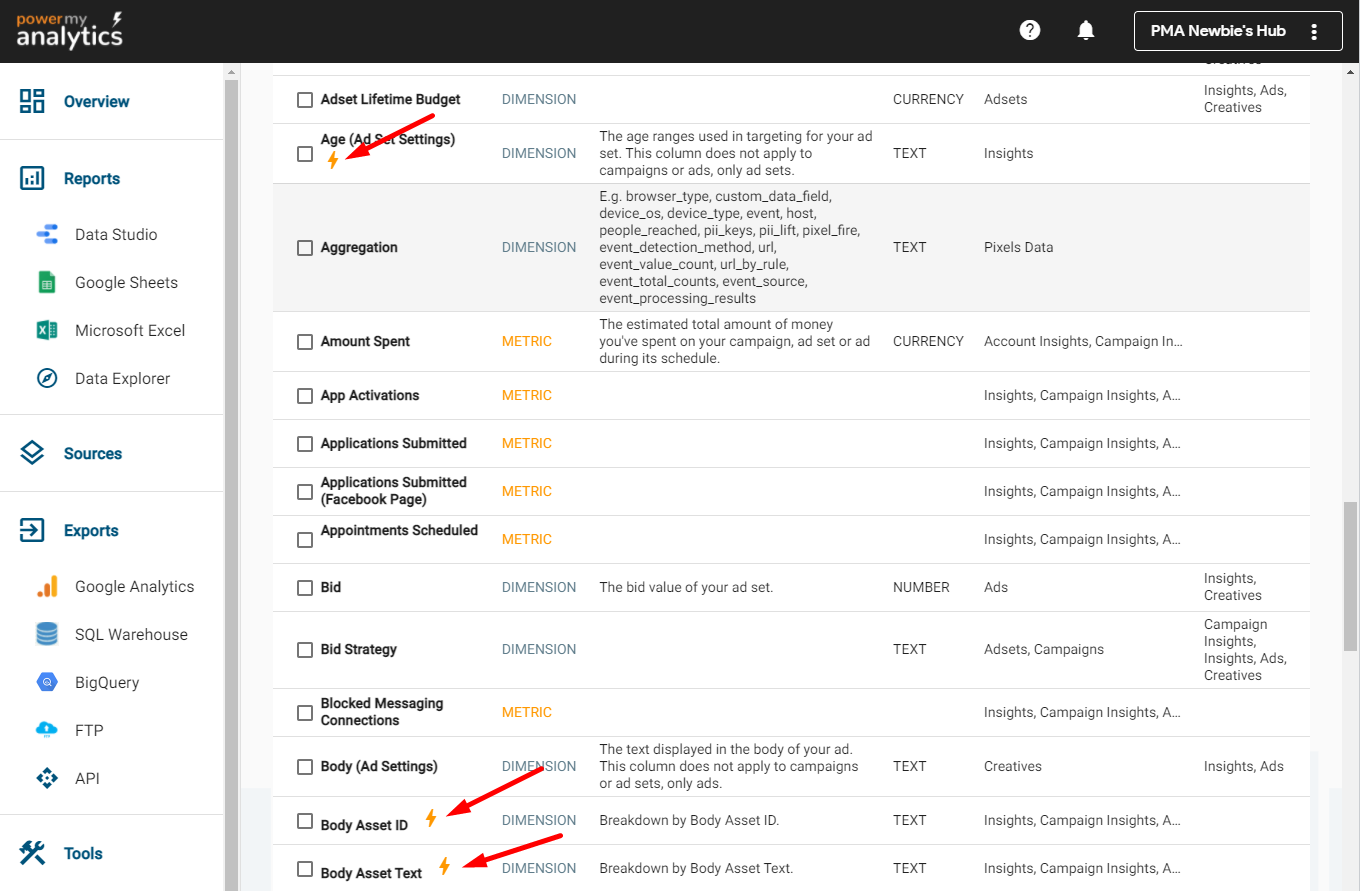Open the Google Analytics export link
The image size is (1360, 891).
coord(133,586)
